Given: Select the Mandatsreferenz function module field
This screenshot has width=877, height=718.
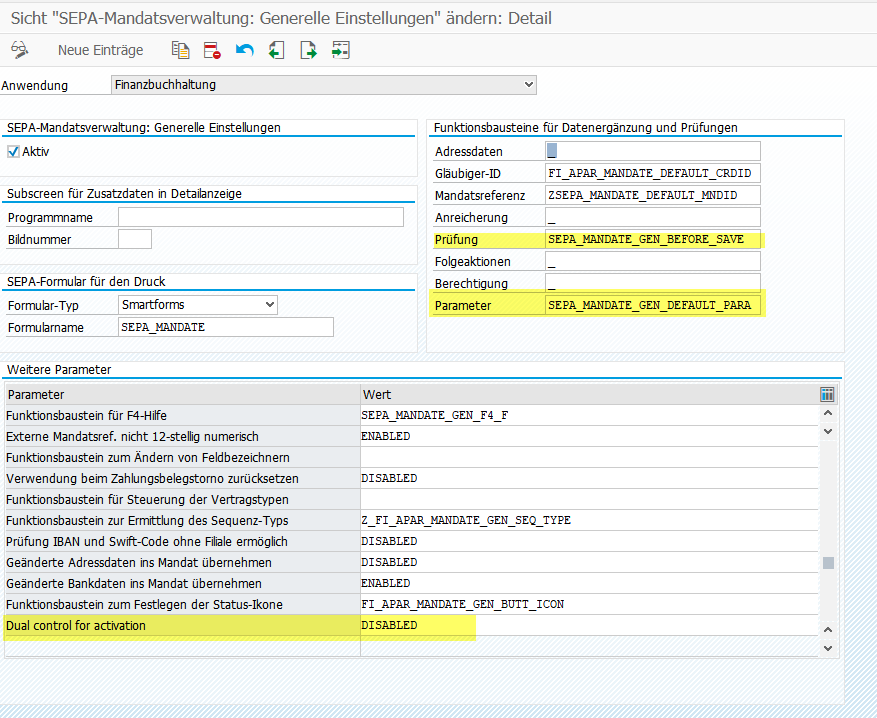Looking at the screenshot, I should 652,195.
